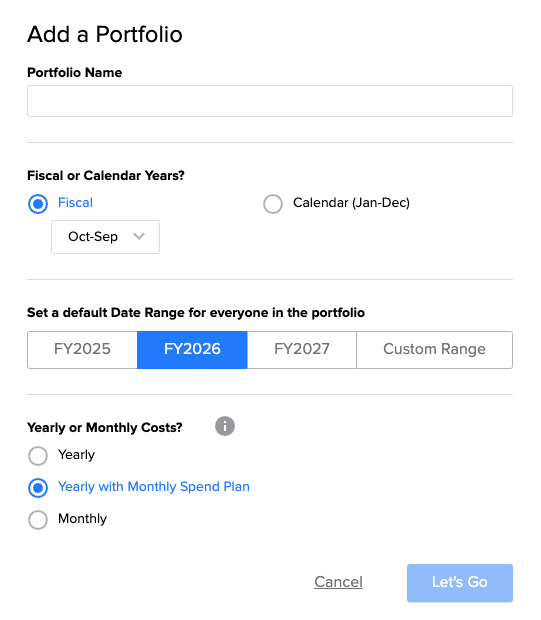Screen dimensions: 541x620
Task: Click the chevron arrow in the Oct-Sep box
Action: [139, 236]
